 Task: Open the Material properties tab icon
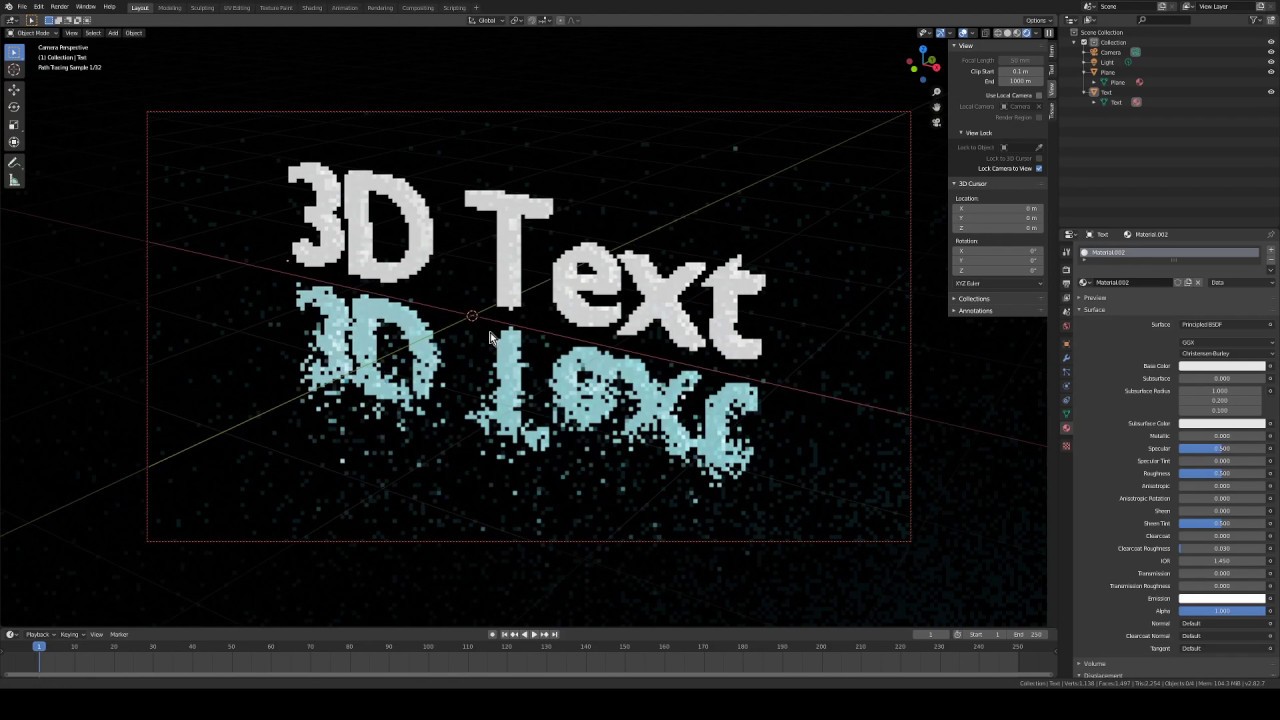(x=1066, y=428)
